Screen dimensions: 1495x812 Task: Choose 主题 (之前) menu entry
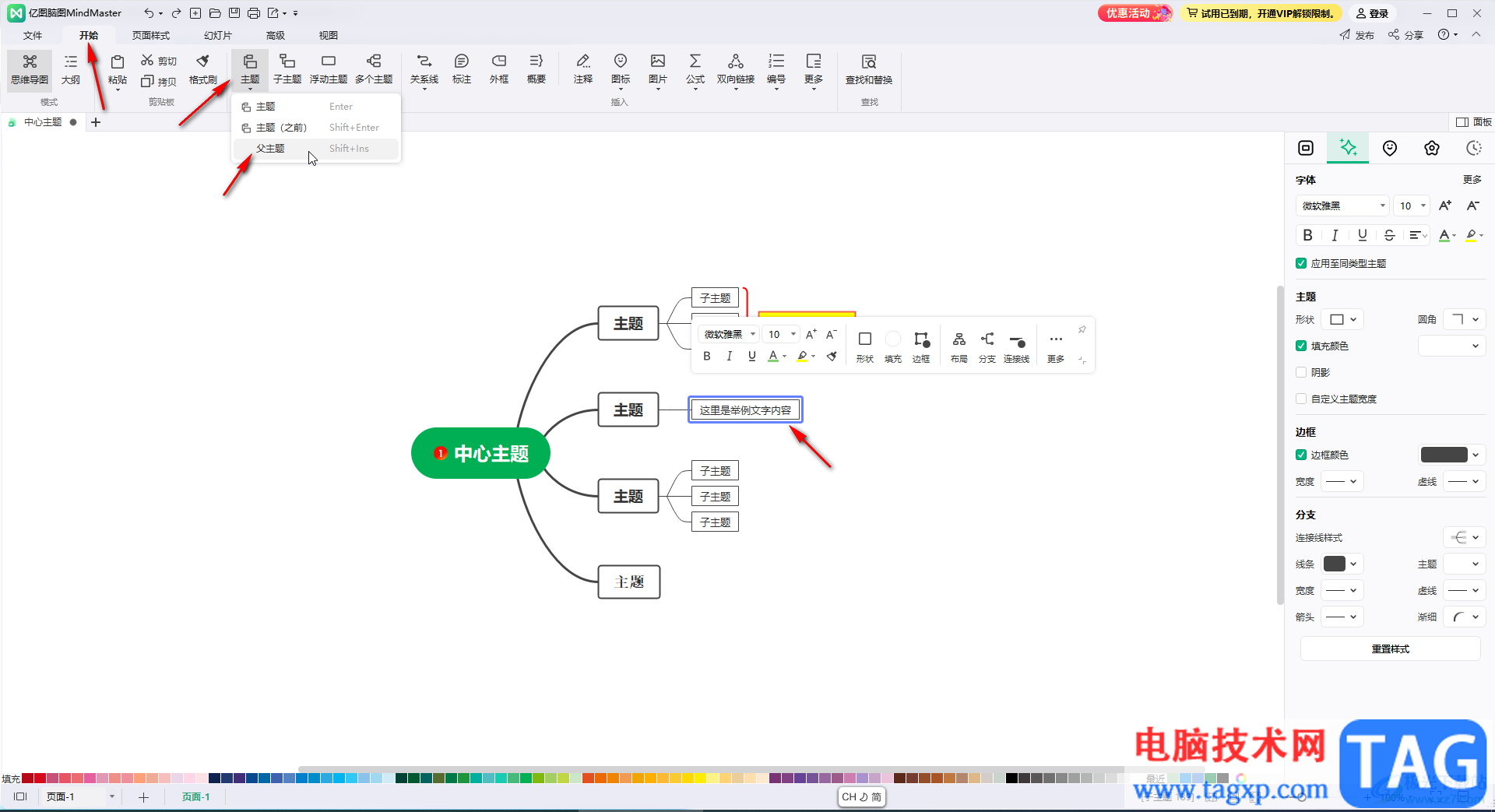click(316, 128)
